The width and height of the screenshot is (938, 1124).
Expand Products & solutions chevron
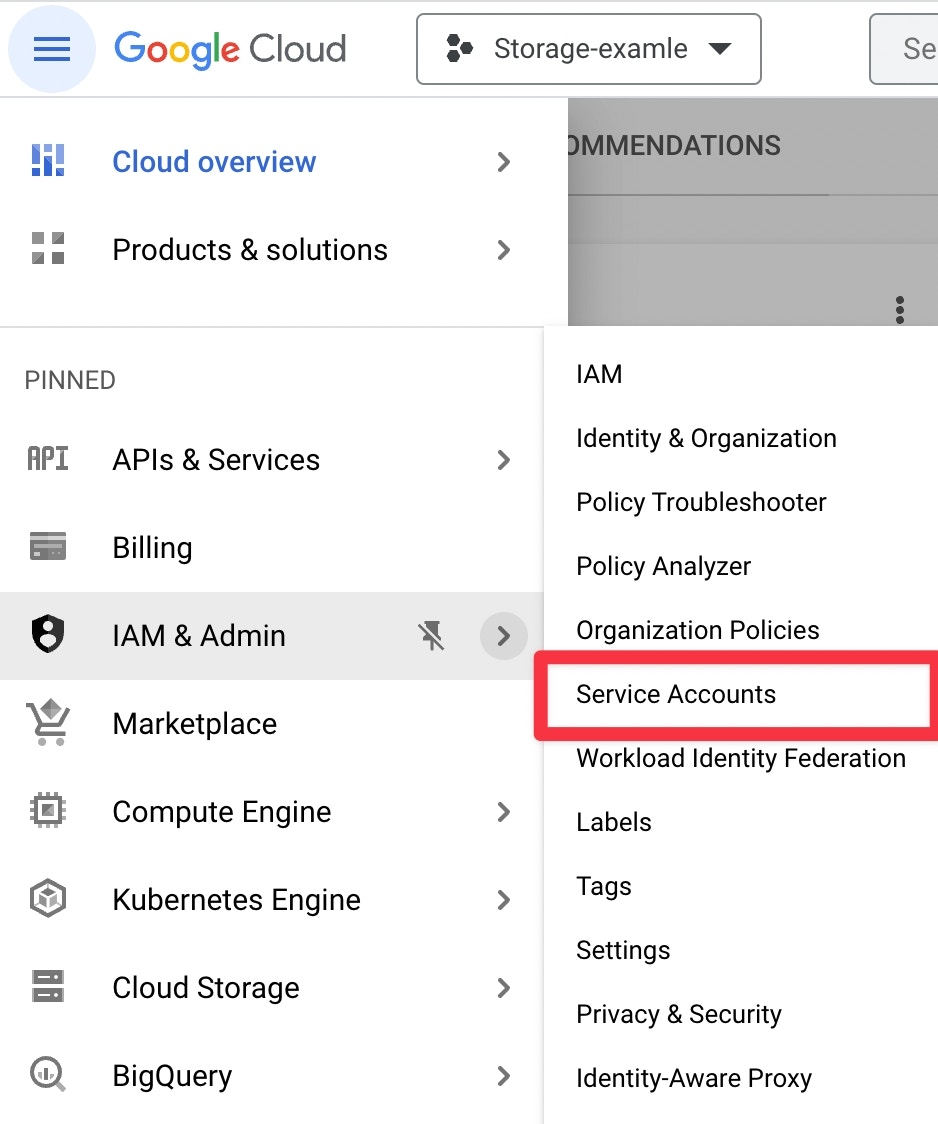coord(504,250)
